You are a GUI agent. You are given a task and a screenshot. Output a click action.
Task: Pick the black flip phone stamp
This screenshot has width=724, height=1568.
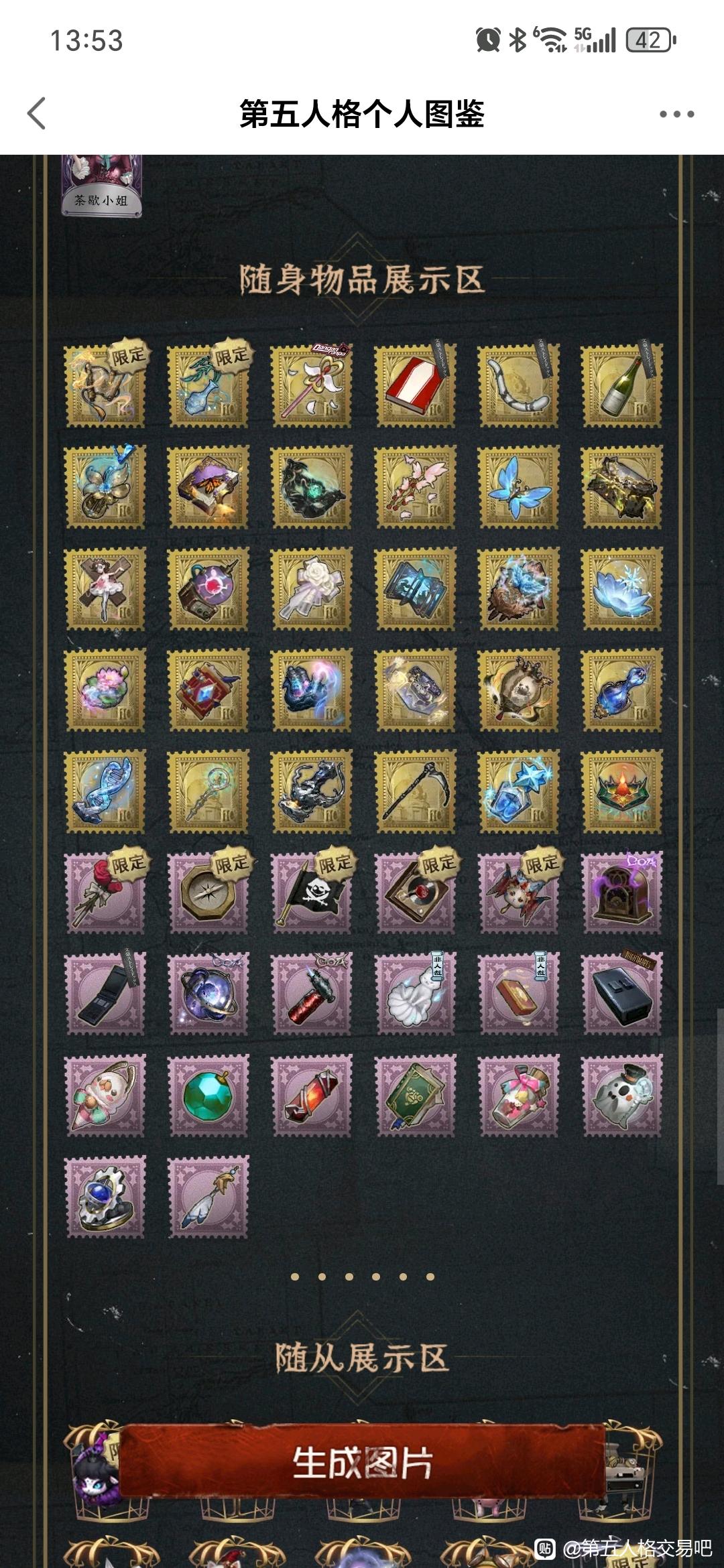click(105, 994)
